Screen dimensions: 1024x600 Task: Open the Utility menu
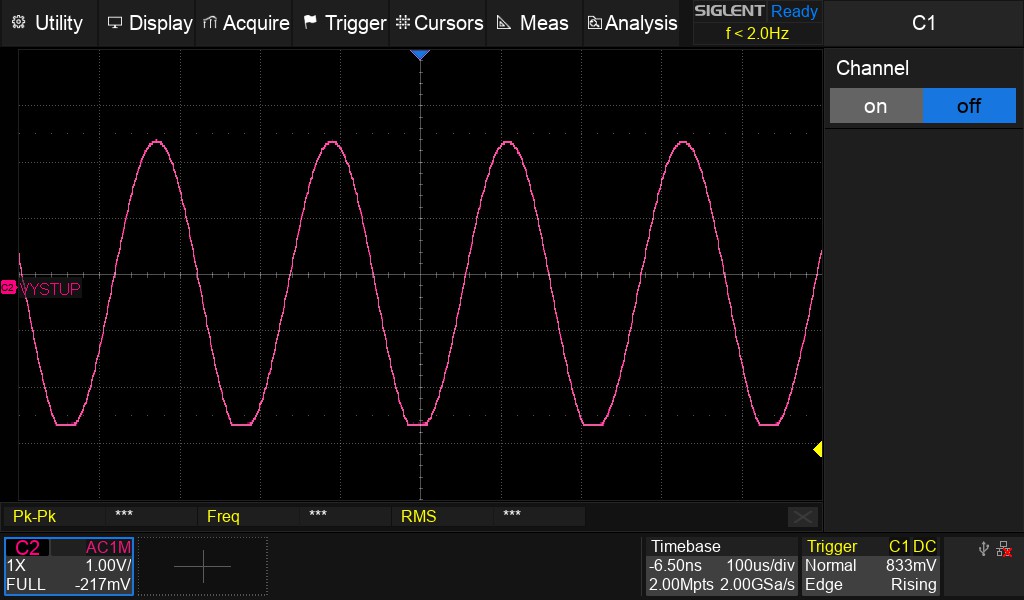[x=48, y=22]
